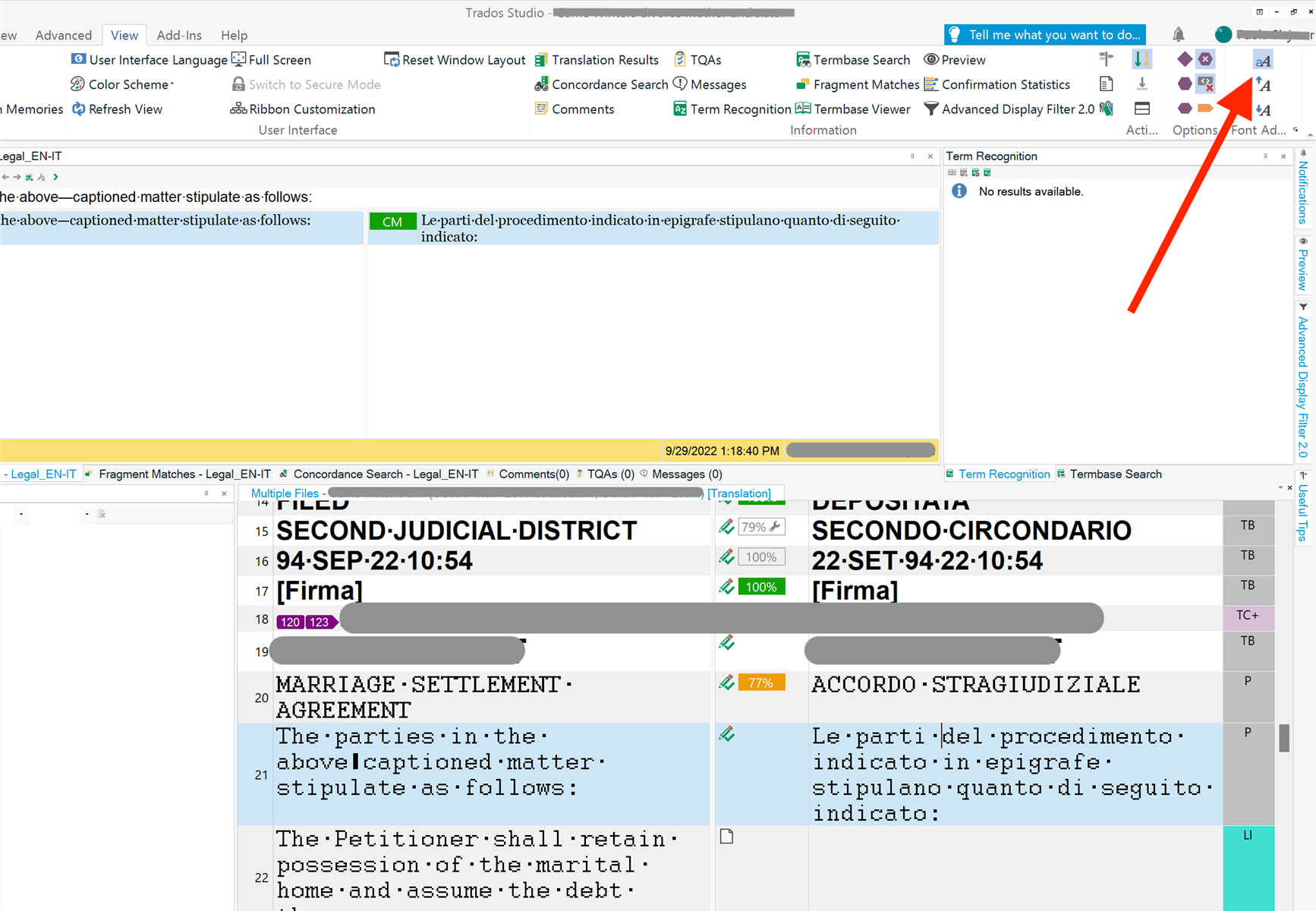Close the Term Recognition panel
1316x911 pixels.
point(1283,156)
